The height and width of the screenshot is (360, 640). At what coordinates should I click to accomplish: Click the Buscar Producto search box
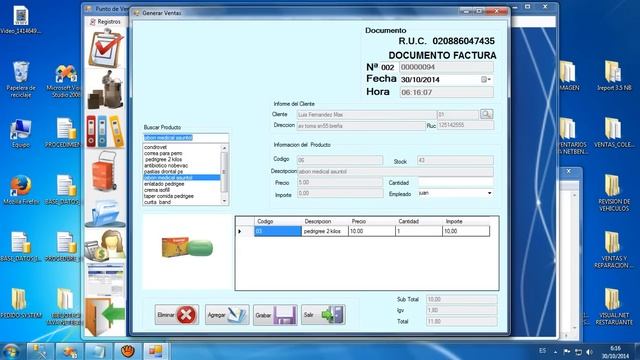(186, 138)
